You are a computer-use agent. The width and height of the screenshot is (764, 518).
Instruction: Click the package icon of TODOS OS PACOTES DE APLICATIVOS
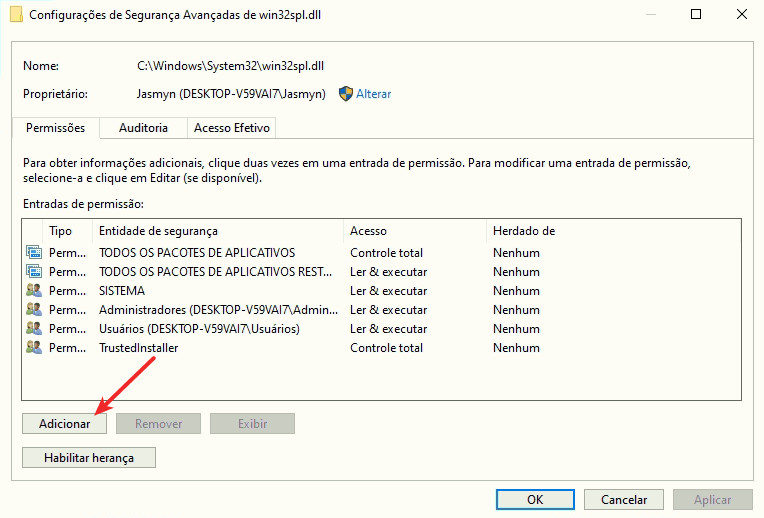34,252
